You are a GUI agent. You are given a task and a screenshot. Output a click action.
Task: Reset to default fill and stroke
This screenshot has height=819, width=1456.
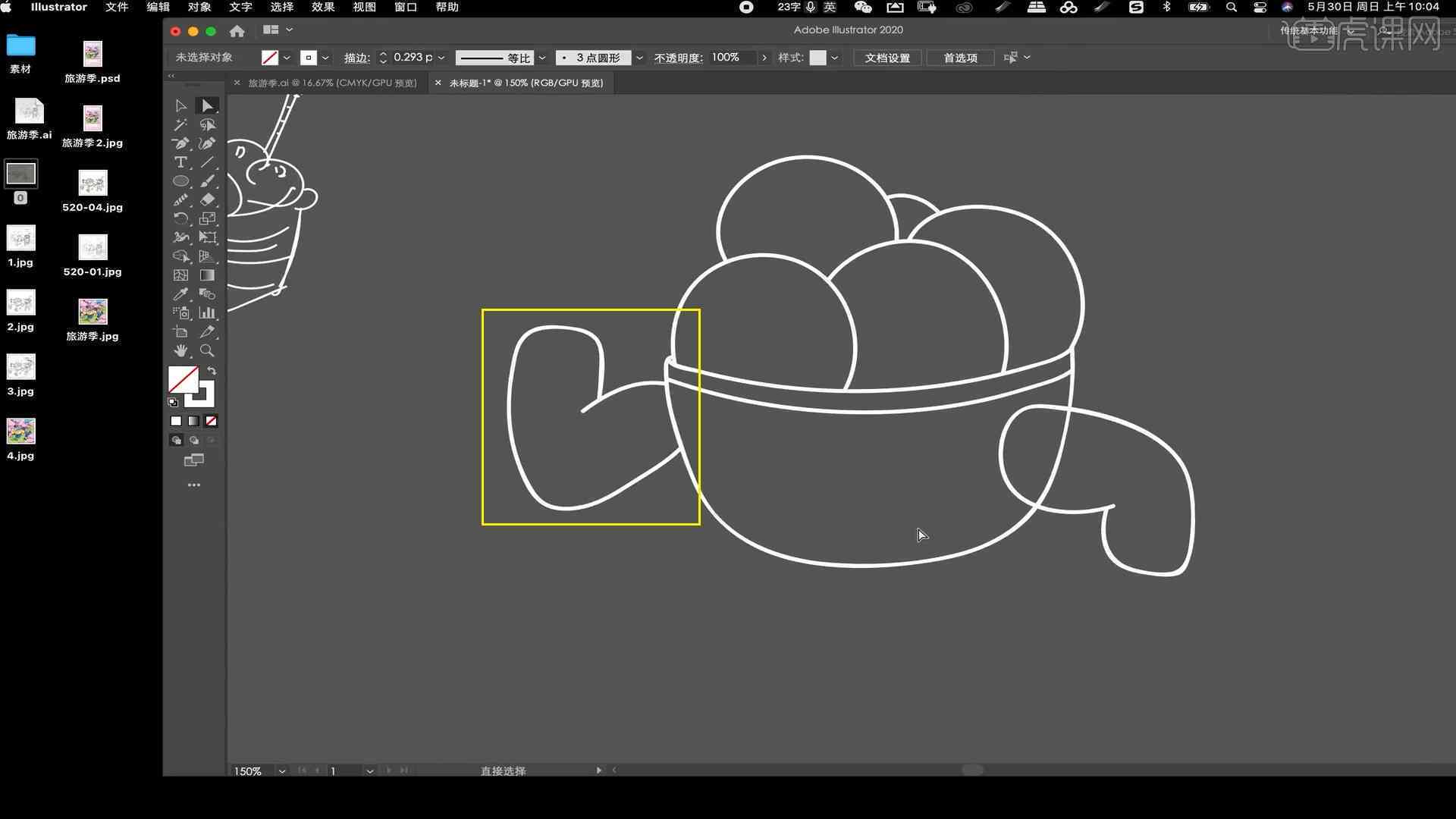pos(173,403)
